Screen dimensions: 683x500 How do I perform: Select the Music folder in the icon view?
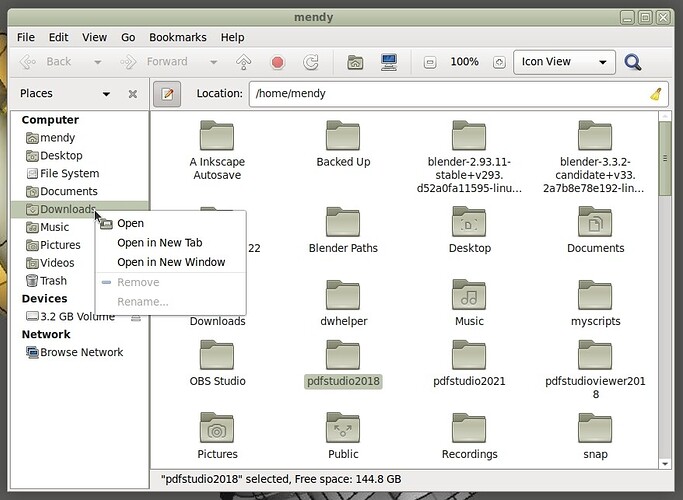469,303
